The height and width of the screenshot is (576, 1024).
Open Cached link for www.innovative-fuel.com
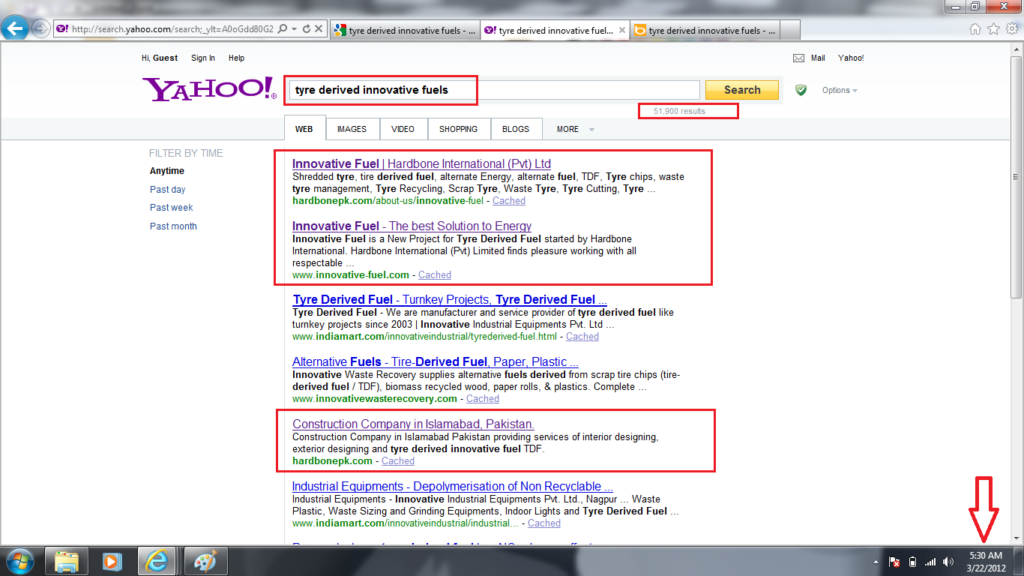coord(434,275)
